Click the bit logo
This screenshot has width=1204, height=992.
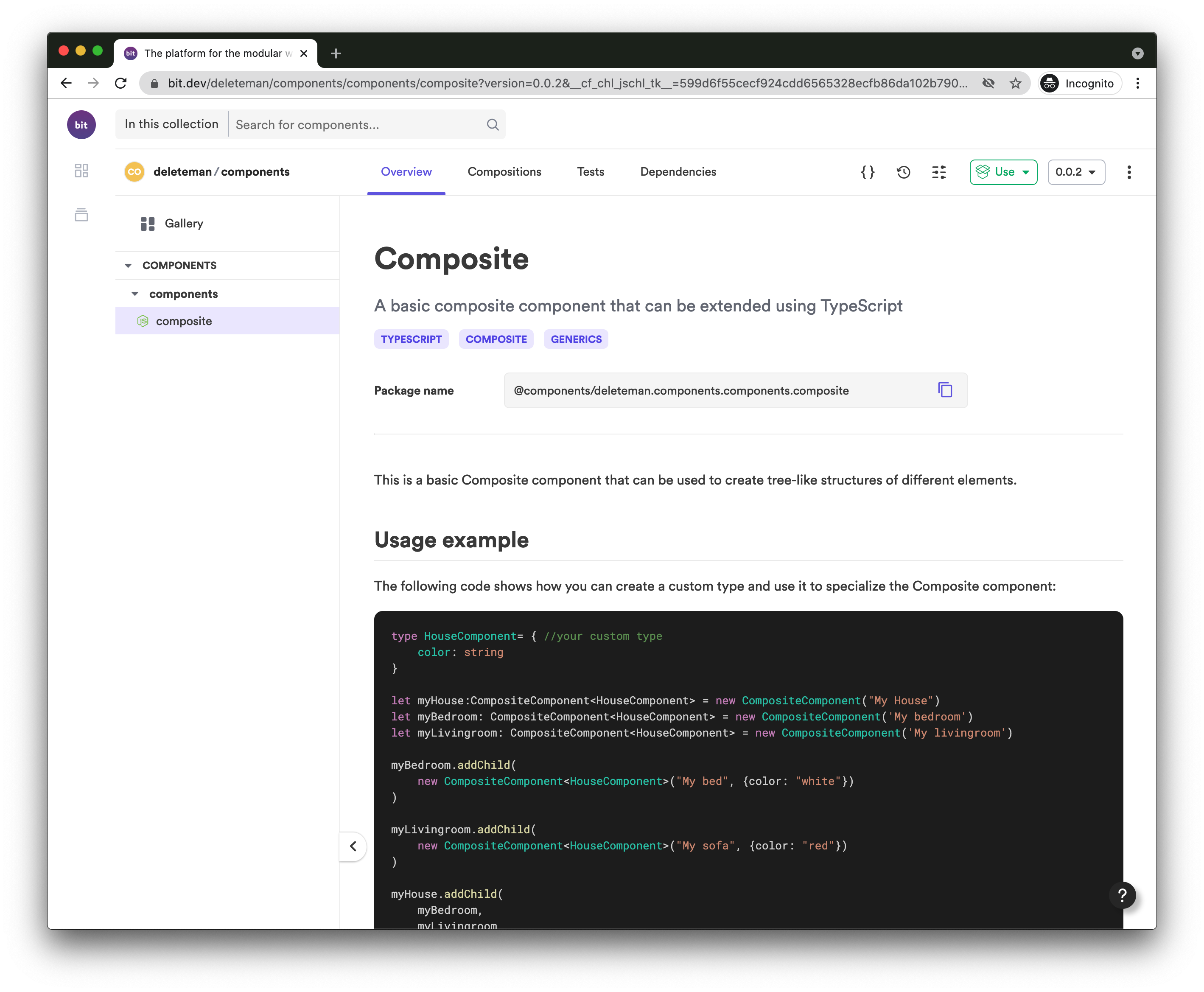coord(81,125)
